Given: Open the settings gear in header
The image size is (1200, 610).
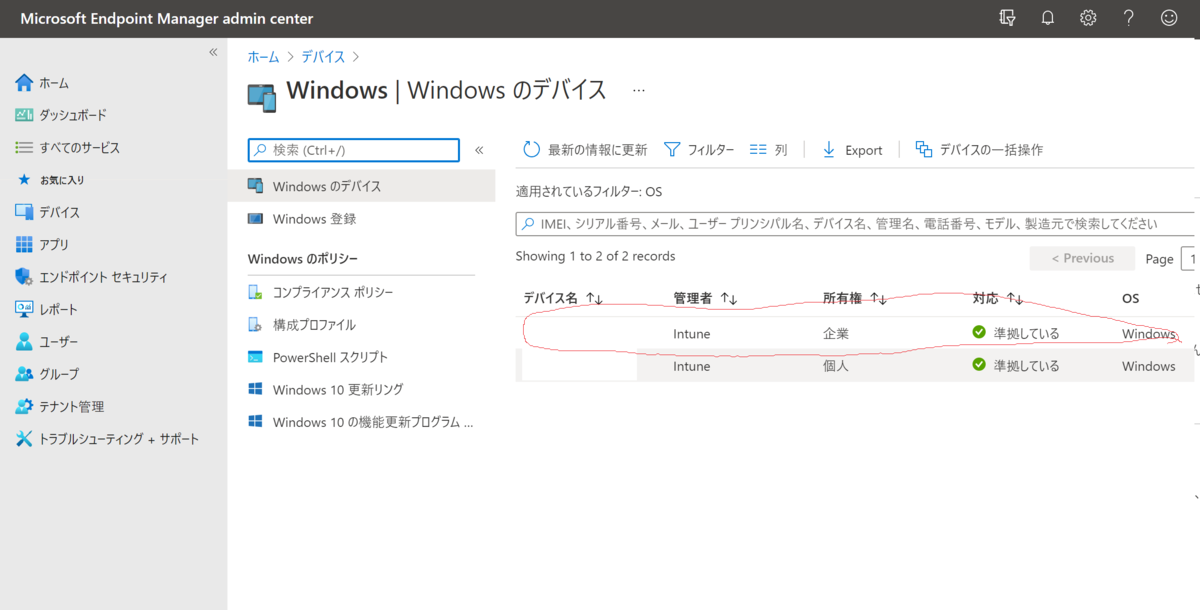Looking at the screenshot, I should (1088, 18).
